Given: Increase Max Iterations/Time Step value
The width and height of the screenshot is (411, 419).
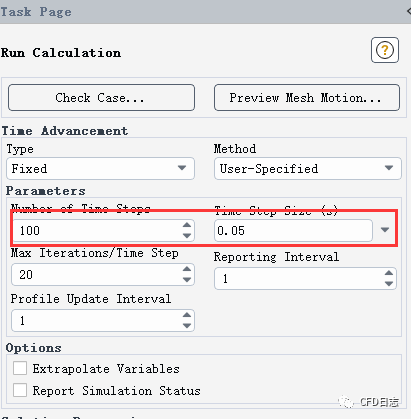Looking at the screenshot, I should point(187,269).
